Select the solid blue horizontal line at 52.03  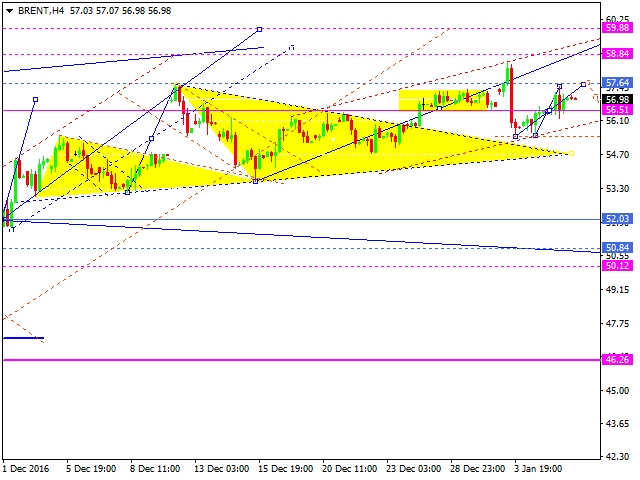coord(302,220)
